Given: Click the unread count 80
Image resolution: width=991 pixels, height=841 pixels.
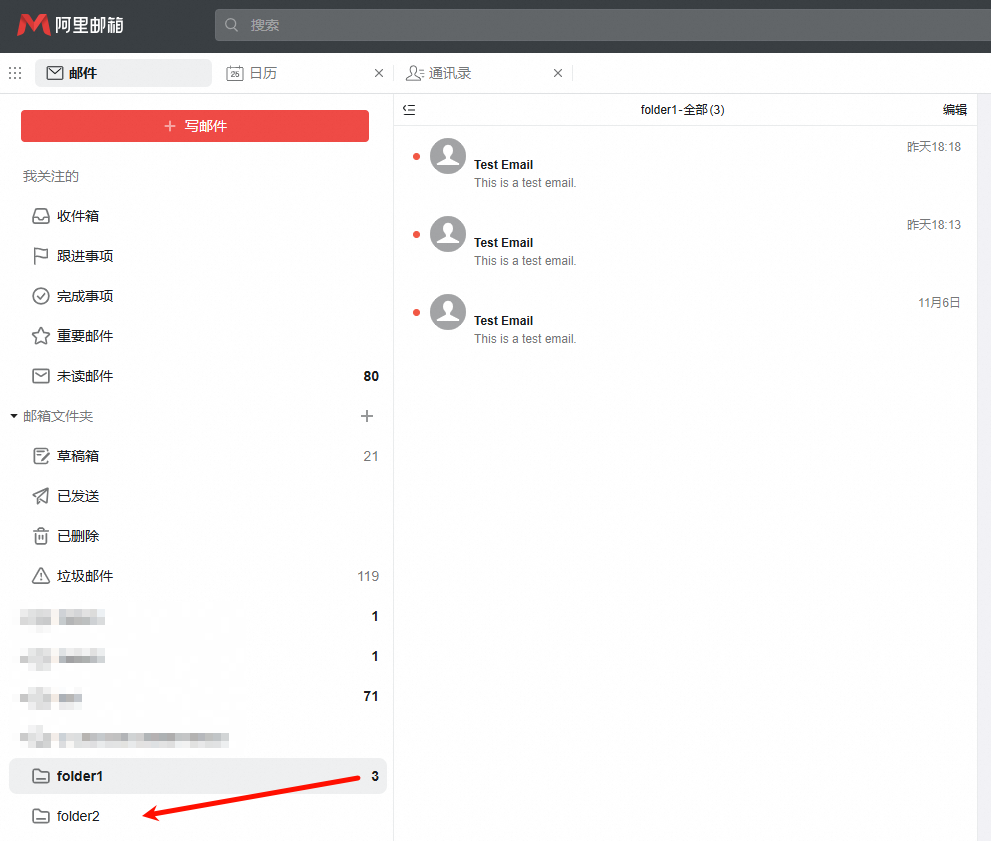Looking at the screenshot, I should pyautogui.click(x=371, y=376).
